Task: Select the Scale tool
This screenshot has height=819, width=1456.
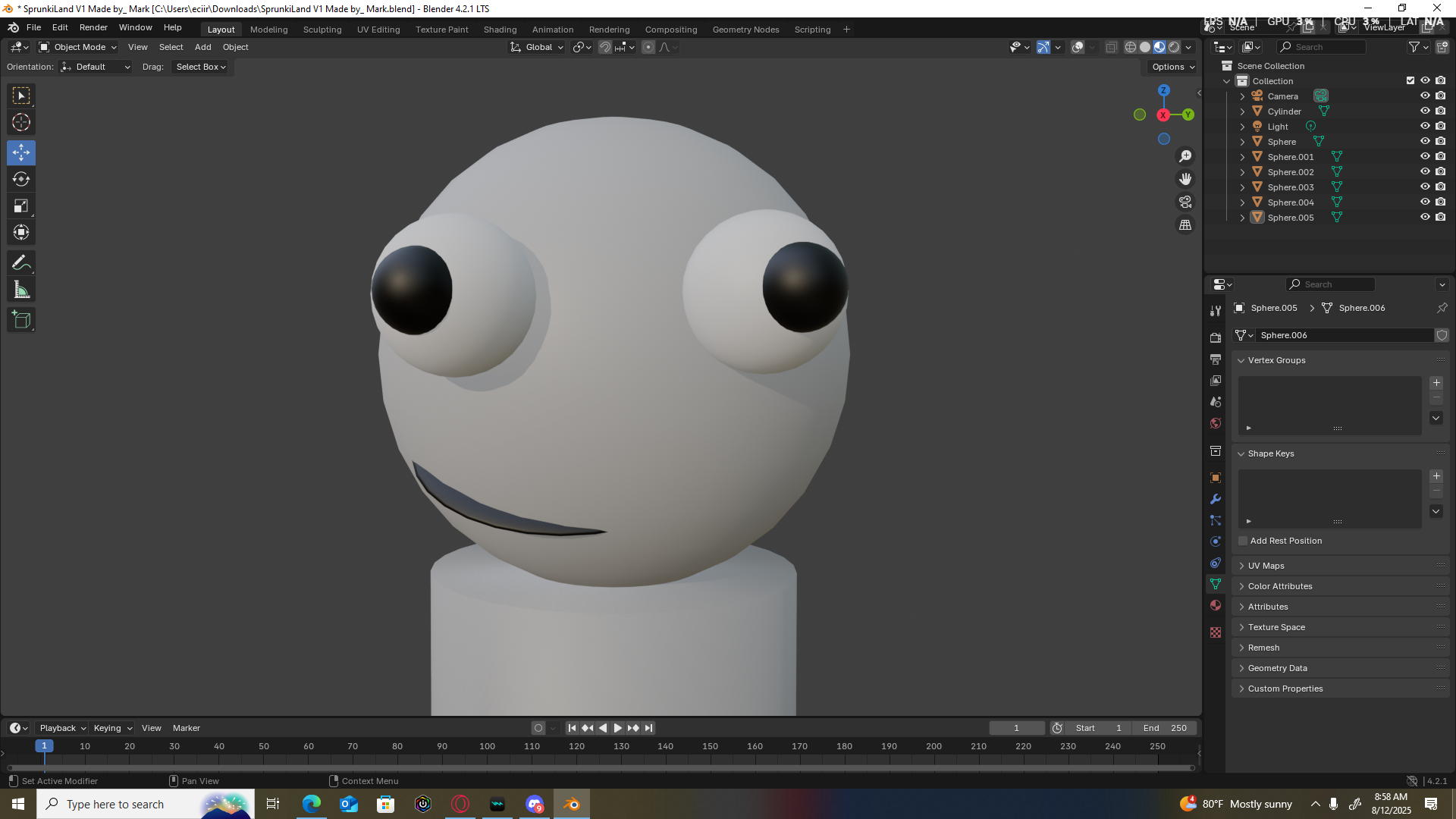Action: [21, 206]
